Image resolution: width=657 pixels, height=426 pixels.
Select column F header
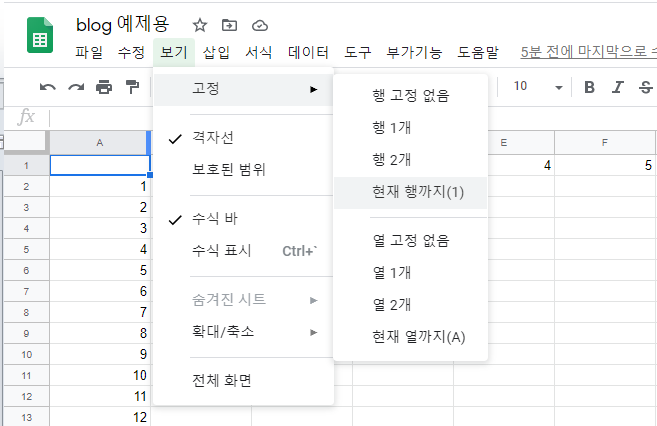[605, 143]
